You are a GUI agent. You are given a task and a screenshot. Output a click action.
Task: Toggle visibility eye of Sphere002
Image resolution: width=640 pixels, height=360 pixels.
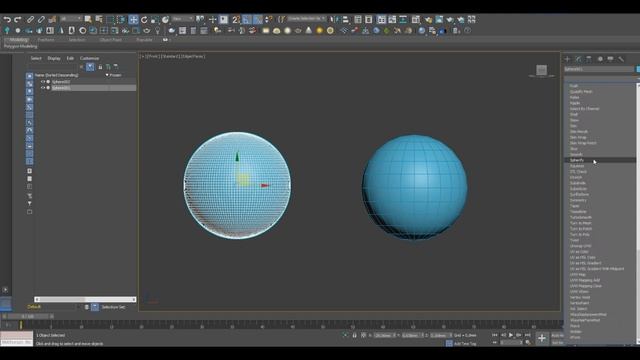[x=43, y=82]
